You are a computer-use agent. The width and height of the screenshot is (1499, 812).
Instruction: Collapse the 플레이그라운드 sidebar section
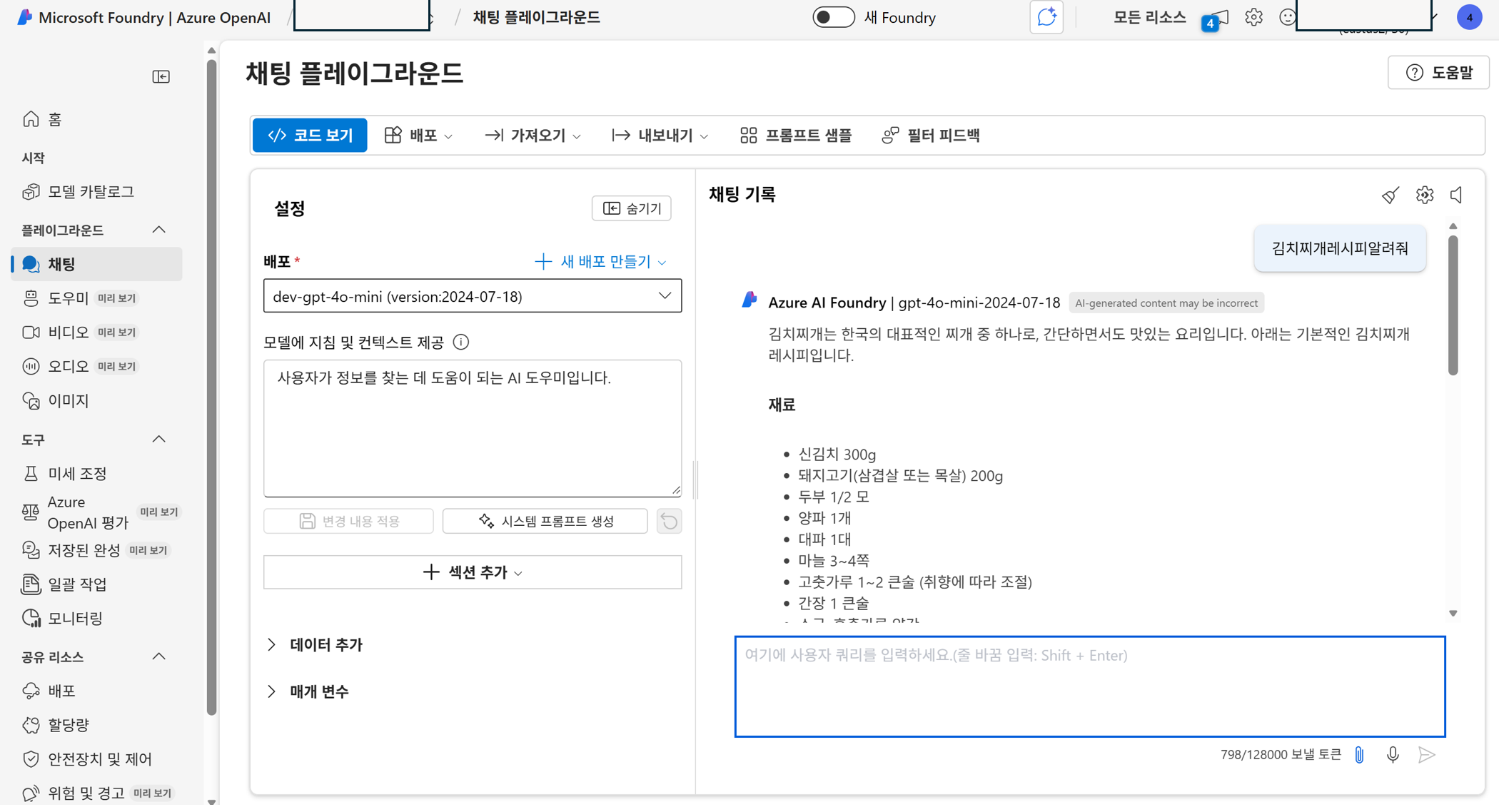tap(159, 230)
